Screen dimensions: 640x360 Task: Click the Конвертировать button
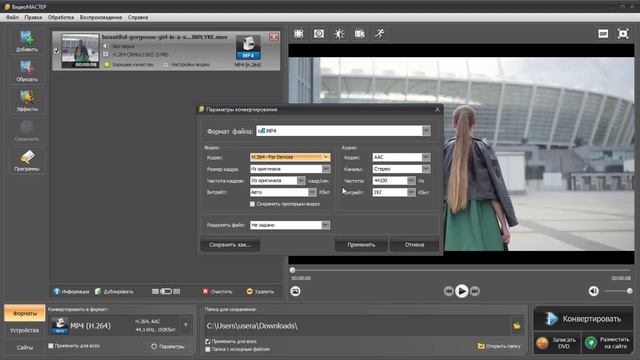pyautogui.click(x=583, y=319)
